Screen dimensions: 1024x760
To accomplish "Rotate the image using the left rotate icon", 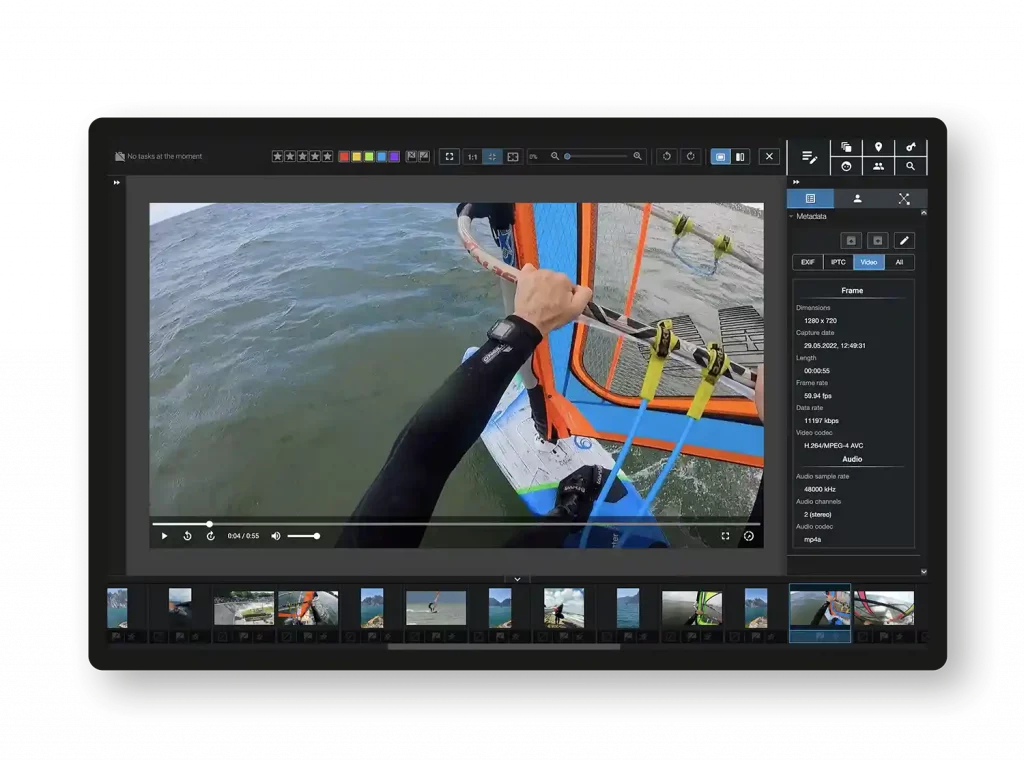I will click(667, 156).
